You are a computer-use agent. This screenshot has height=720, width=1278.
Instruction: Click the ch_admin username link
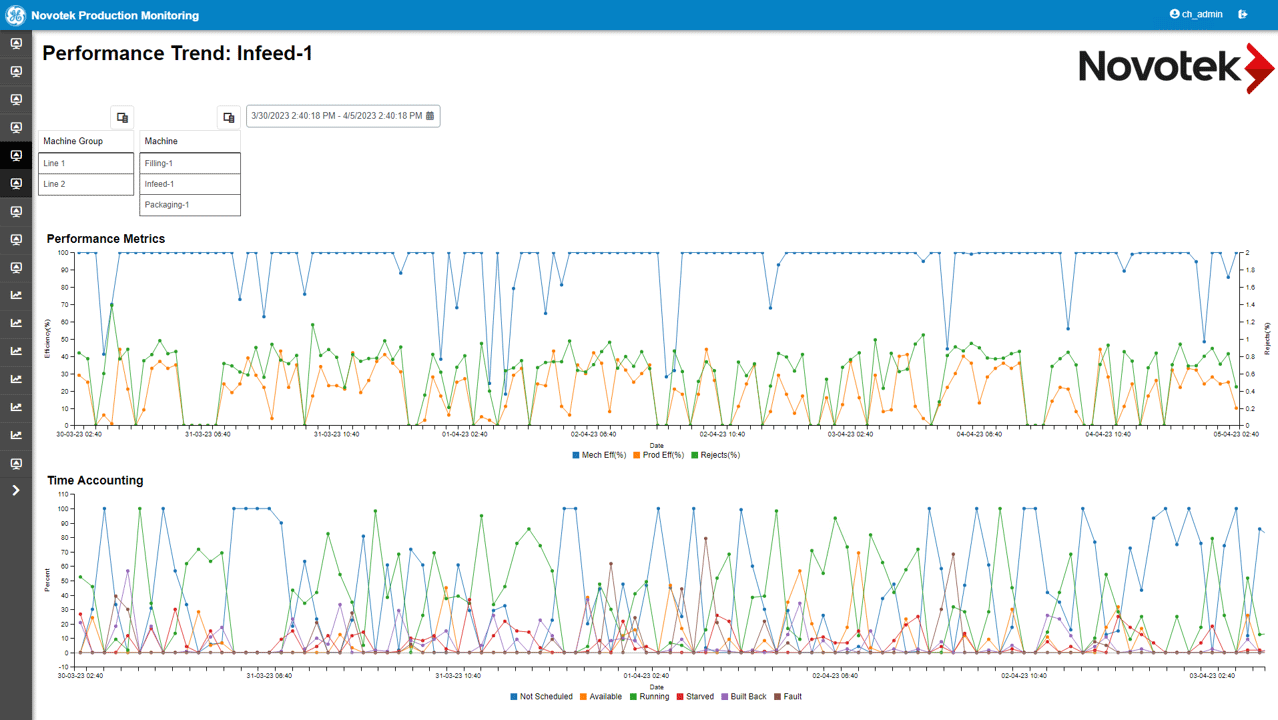click(1202, 15)
